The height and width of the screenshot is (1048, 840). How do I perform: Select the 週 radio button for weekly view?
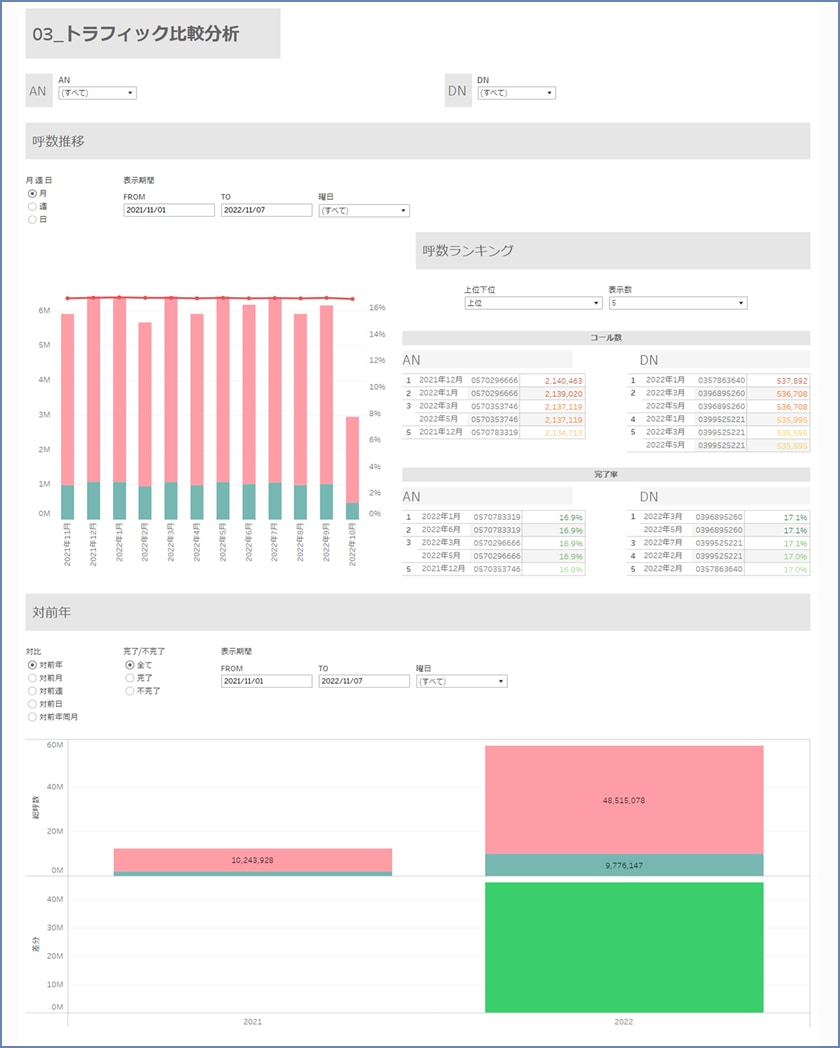[32, 207]
